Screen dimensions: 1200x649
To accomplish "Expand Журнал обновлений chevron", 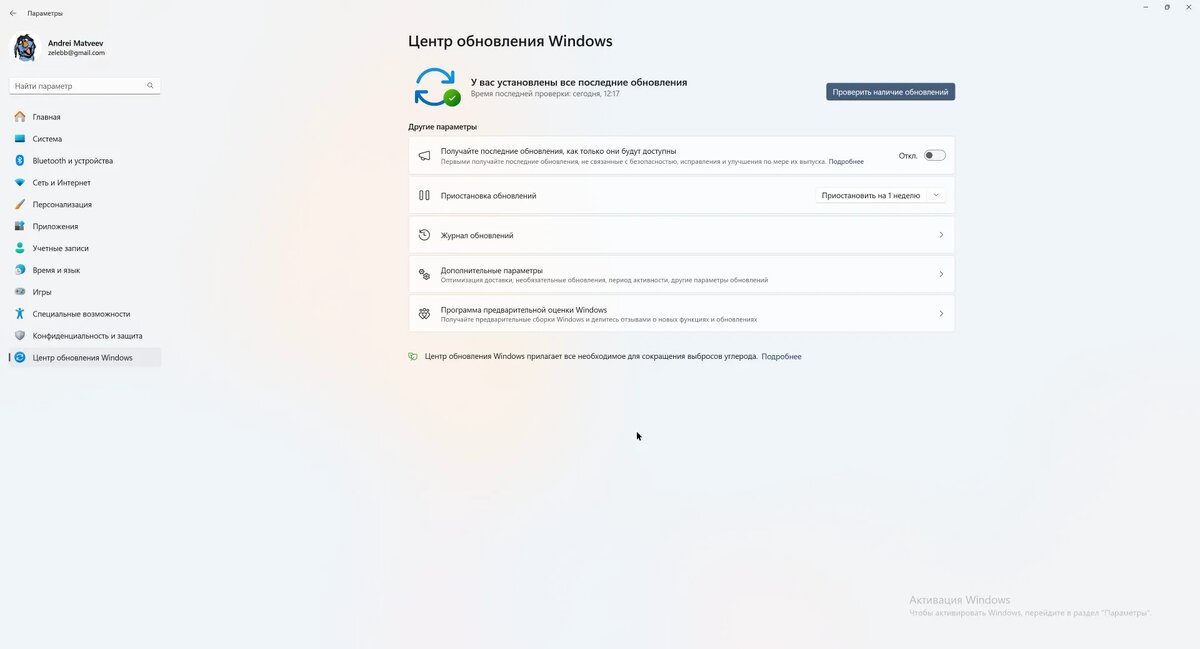I will pos(941,235).
